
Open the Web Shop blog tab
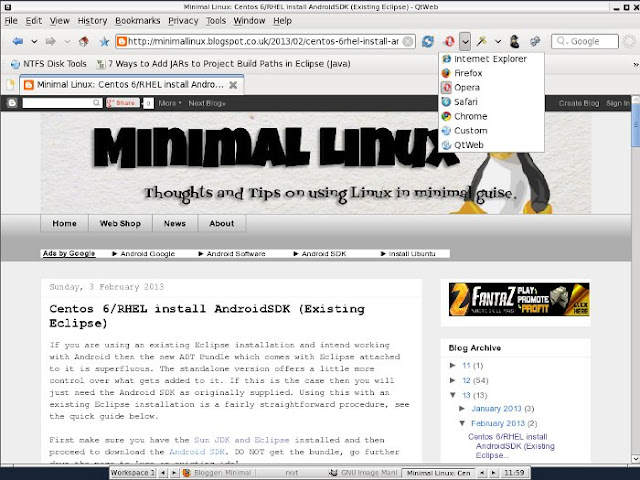(120, 223)
